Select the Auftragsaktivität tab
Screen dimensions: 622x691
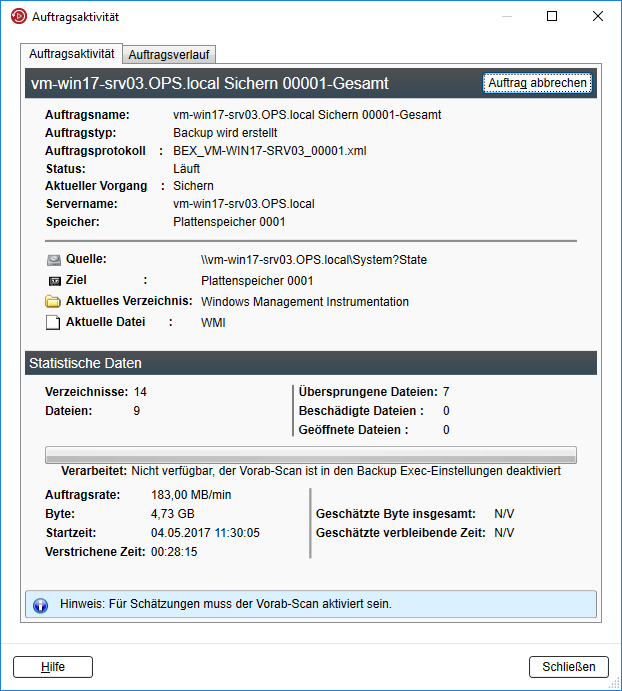pos(71,53)
